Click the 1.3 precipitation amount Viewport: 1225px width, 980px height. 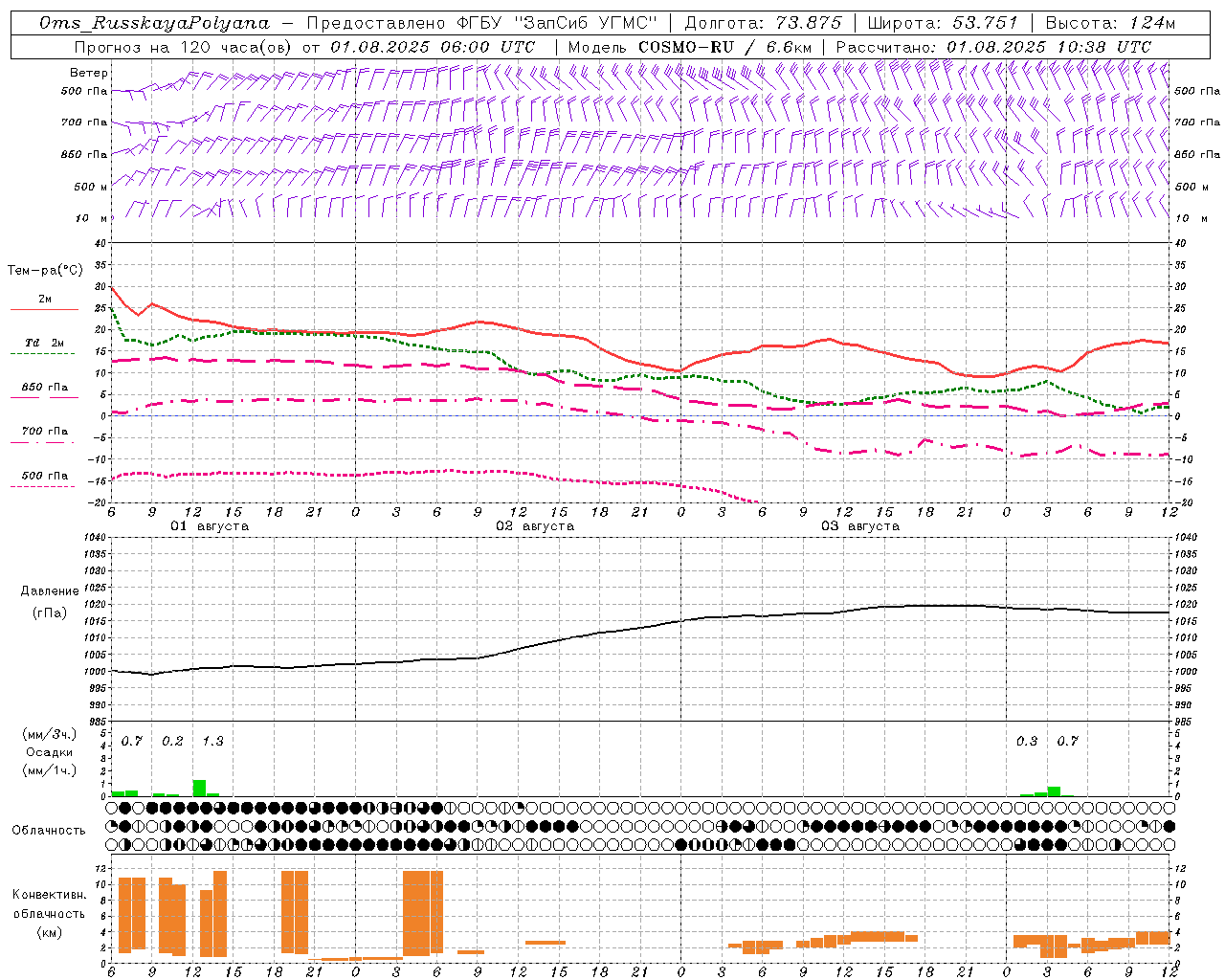click(212, 742)
